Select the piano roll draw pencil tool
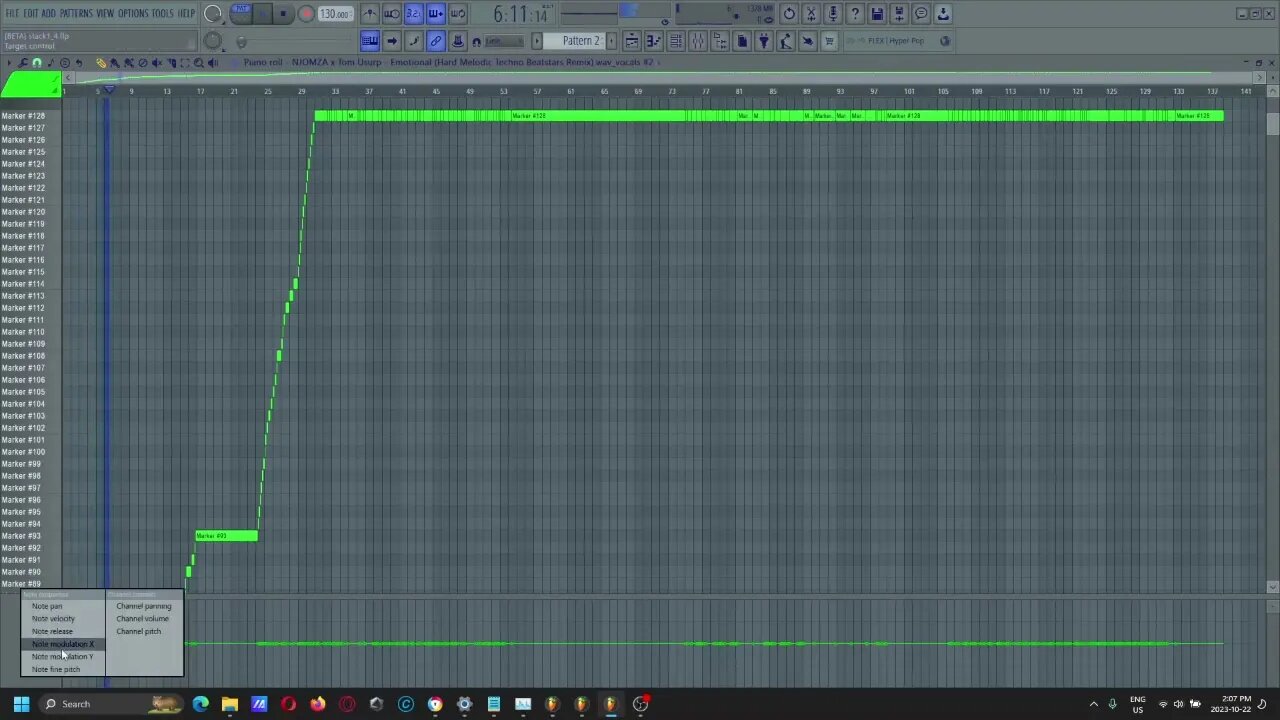1280x720 pixels. 101,63
